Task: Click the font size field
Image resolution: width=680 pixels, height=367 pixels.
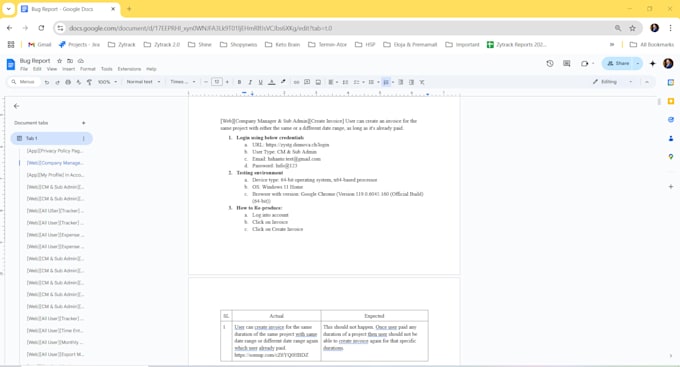Action: [217, 82]
